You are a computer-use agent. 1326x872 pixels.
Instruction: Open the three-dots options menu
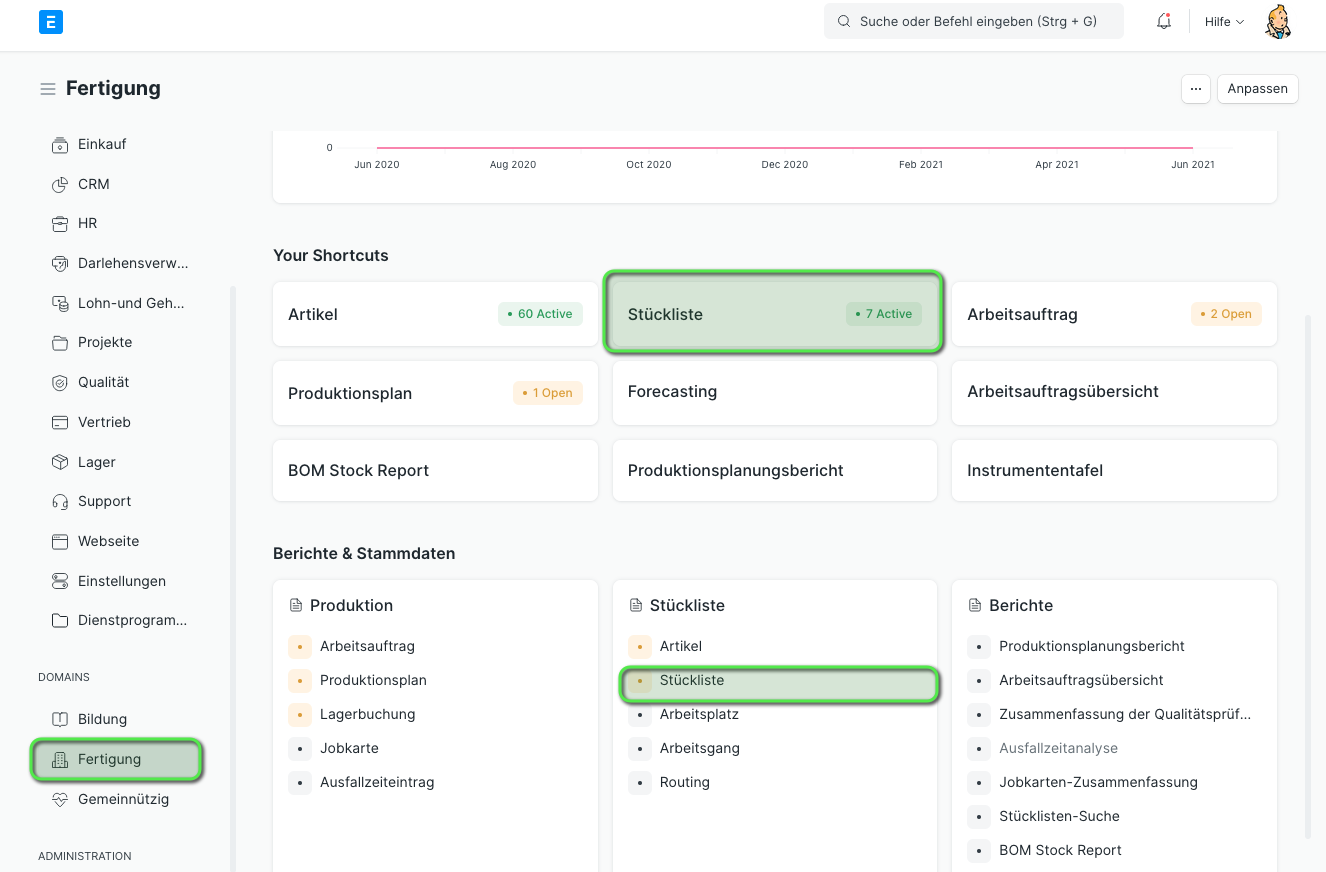pyautogui.click(x=1196, y=88)
